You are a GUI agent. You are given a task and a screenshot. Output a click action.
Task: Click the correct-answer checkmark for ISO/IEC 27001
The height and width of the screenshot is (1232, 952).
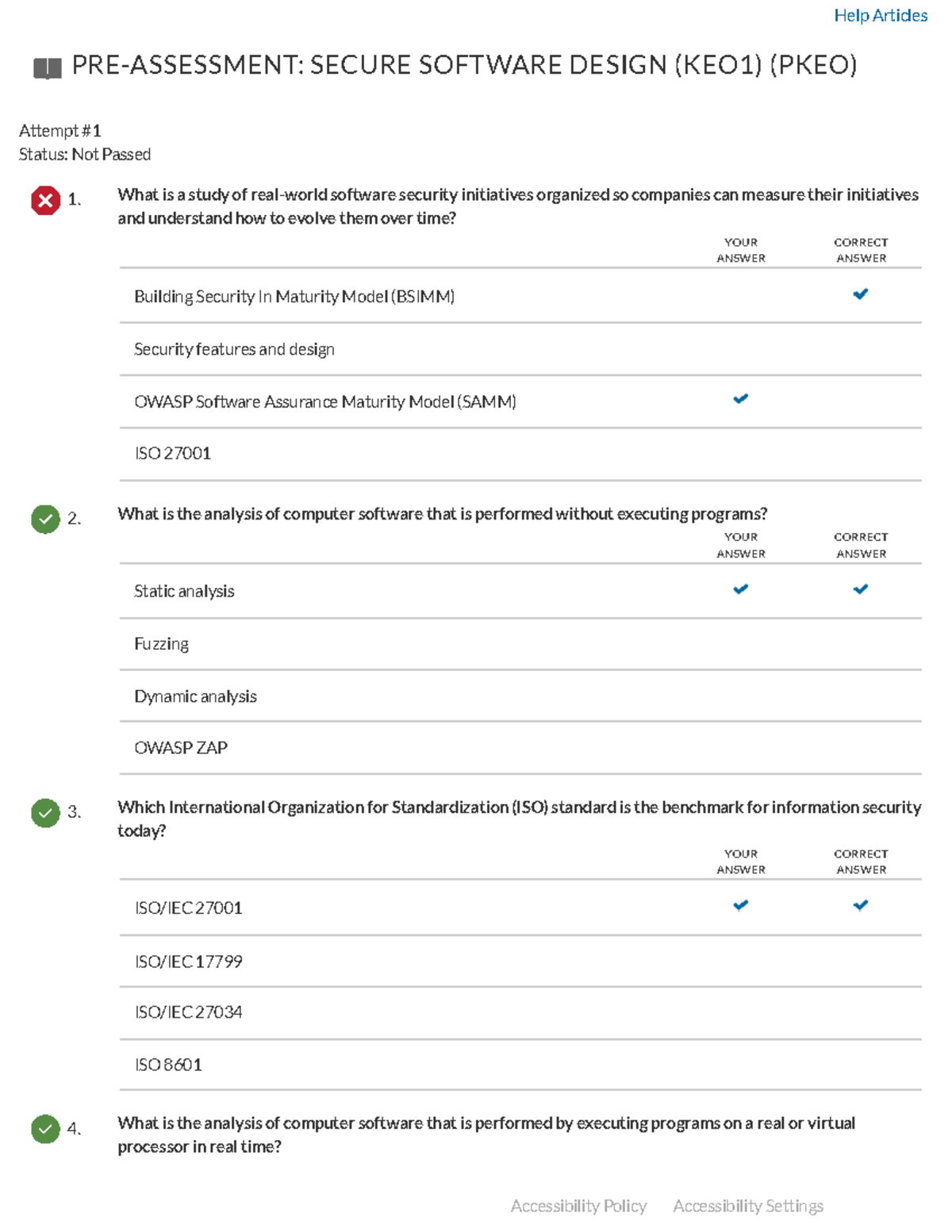pyautogui.click(x=860, y=904)
